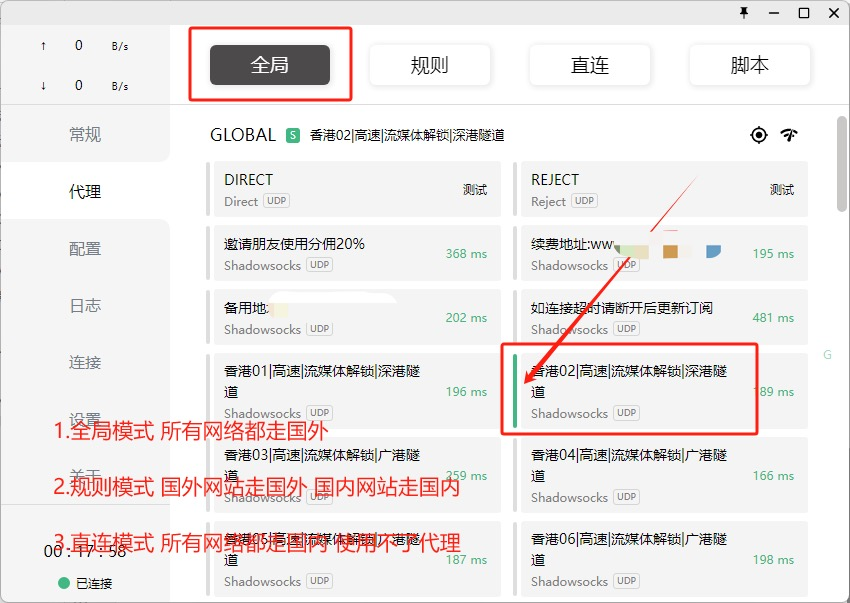The width and height of the screenshot is (850, 603).
Task: Switch to 直连 direct mode
Action: click(590, 65)
